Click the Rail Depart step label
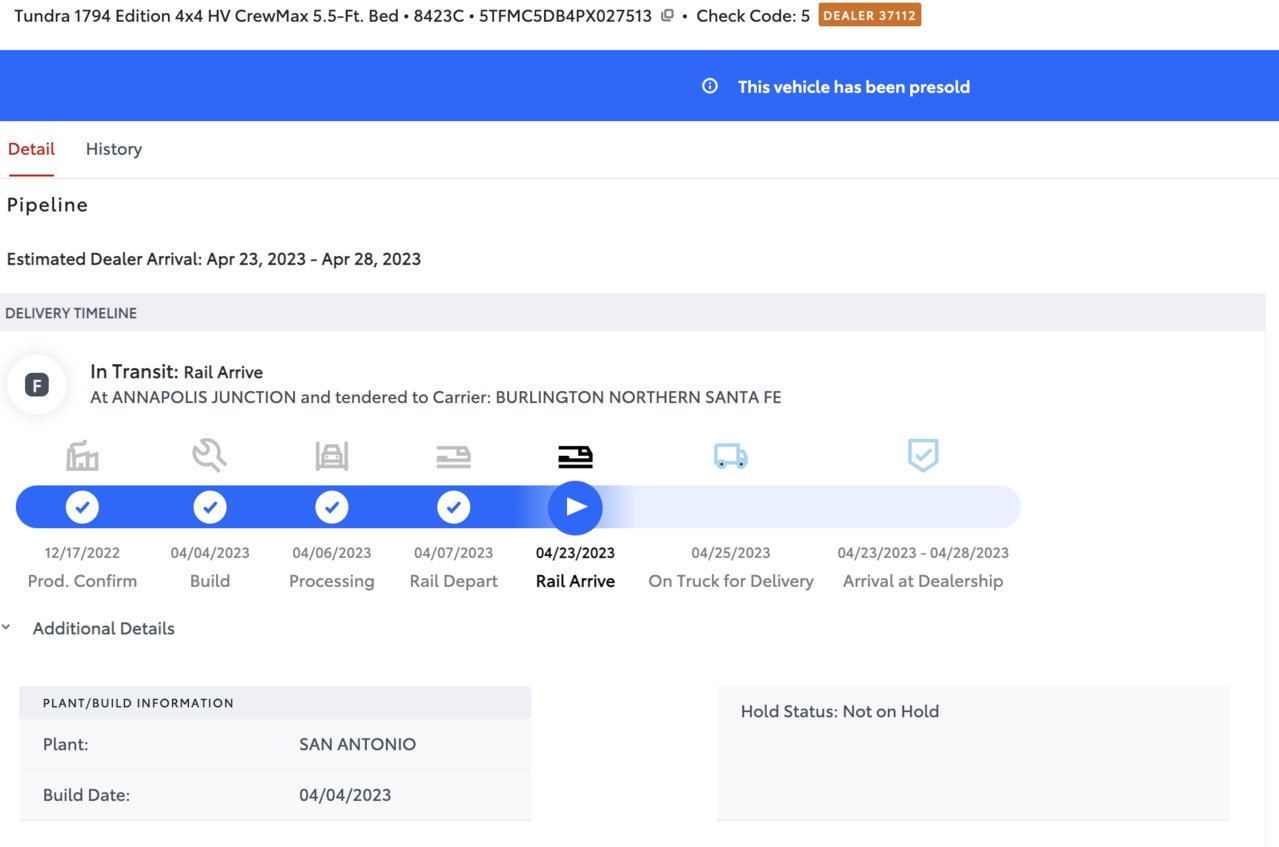 point(454,581)
